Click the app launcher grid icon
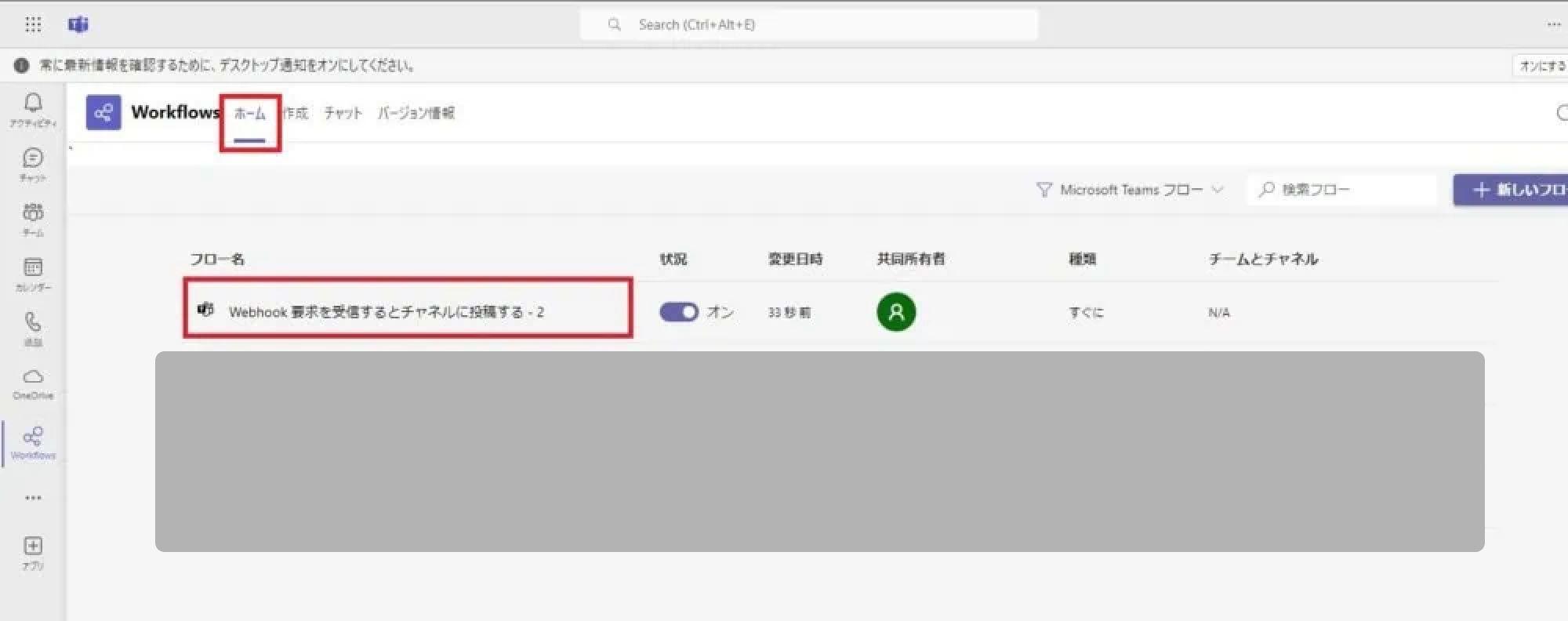 pos(33,24)
